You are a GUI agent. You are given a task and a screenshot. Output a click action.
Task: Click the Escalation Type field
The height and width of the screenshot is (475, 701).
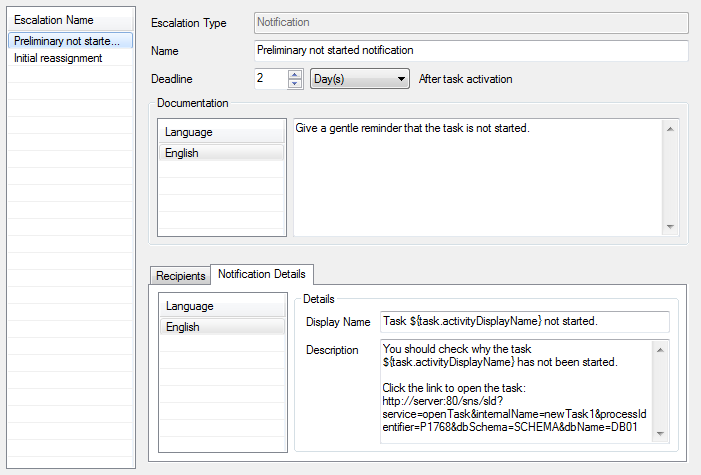tap(471, 22)
